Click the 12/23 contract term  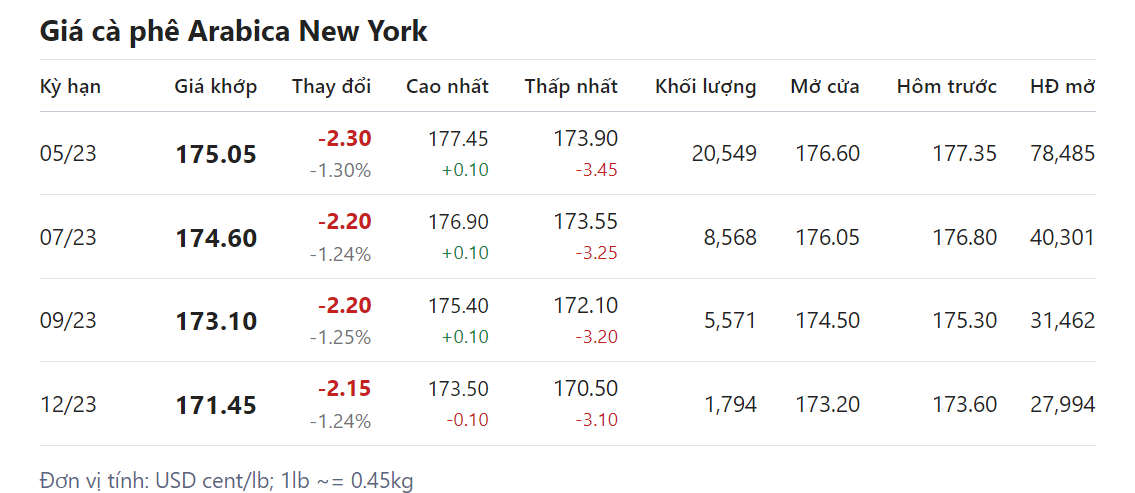69,405
